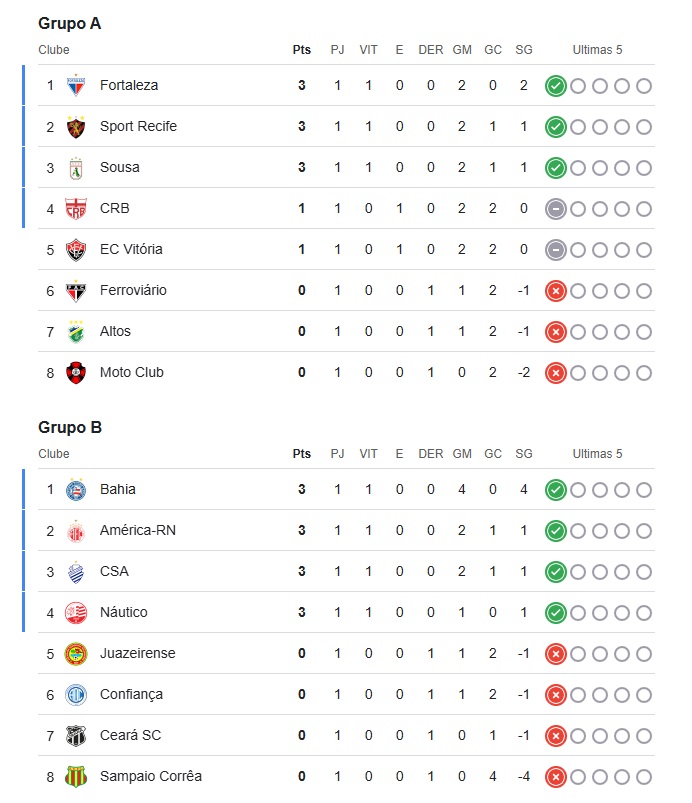
Task: Click the Pts header in Grupo A
Action: pos(302,50)
